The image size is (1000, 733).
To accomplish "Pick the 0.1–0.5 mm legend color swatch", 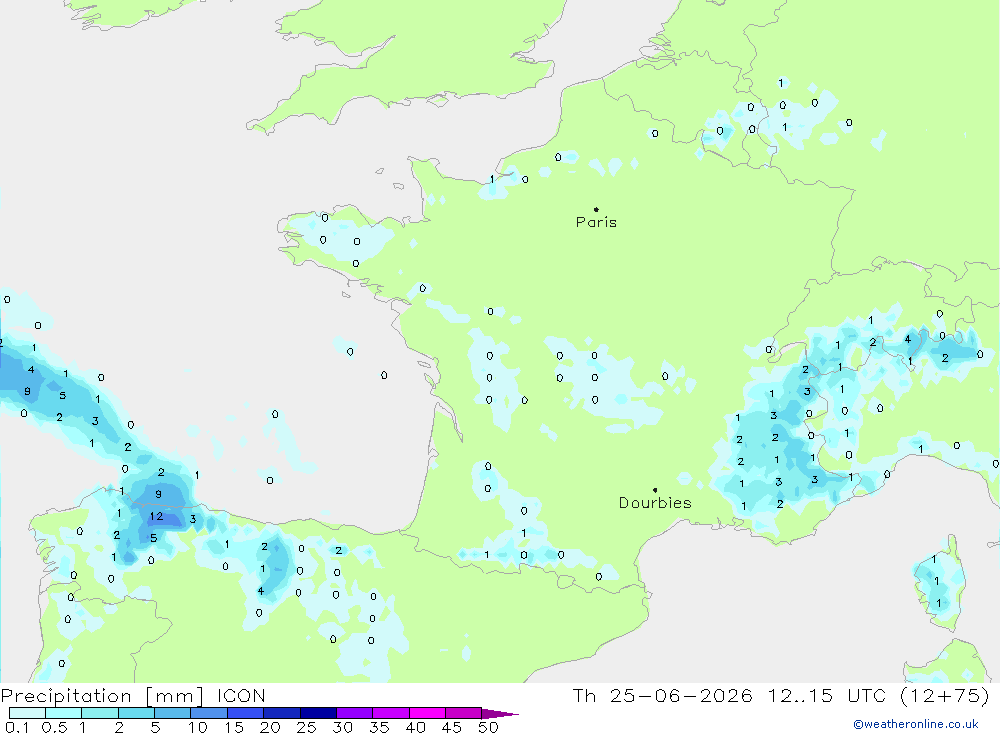I will 27,713.
